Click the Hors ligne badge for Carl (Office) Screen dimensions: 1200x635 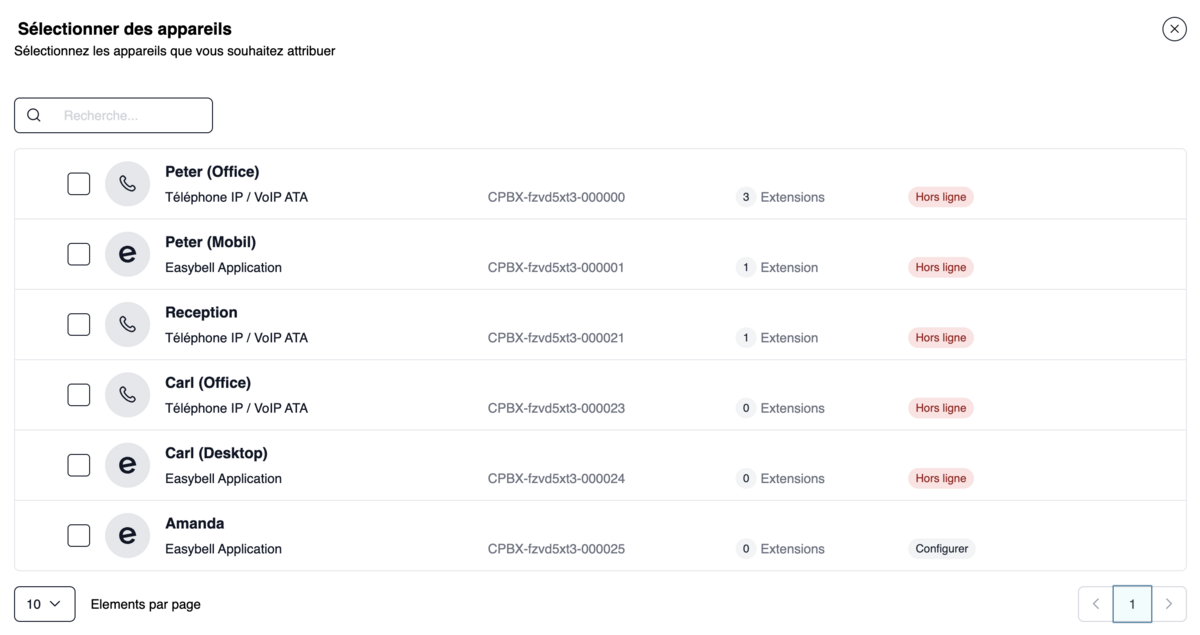coord(941,408)
